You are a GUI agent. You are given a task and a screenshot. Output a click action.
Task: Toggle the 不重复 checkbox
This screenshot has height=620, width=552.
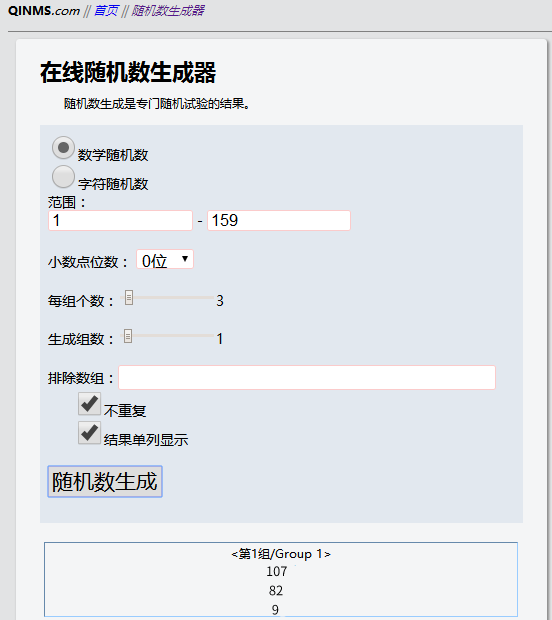tap(89, 403)
